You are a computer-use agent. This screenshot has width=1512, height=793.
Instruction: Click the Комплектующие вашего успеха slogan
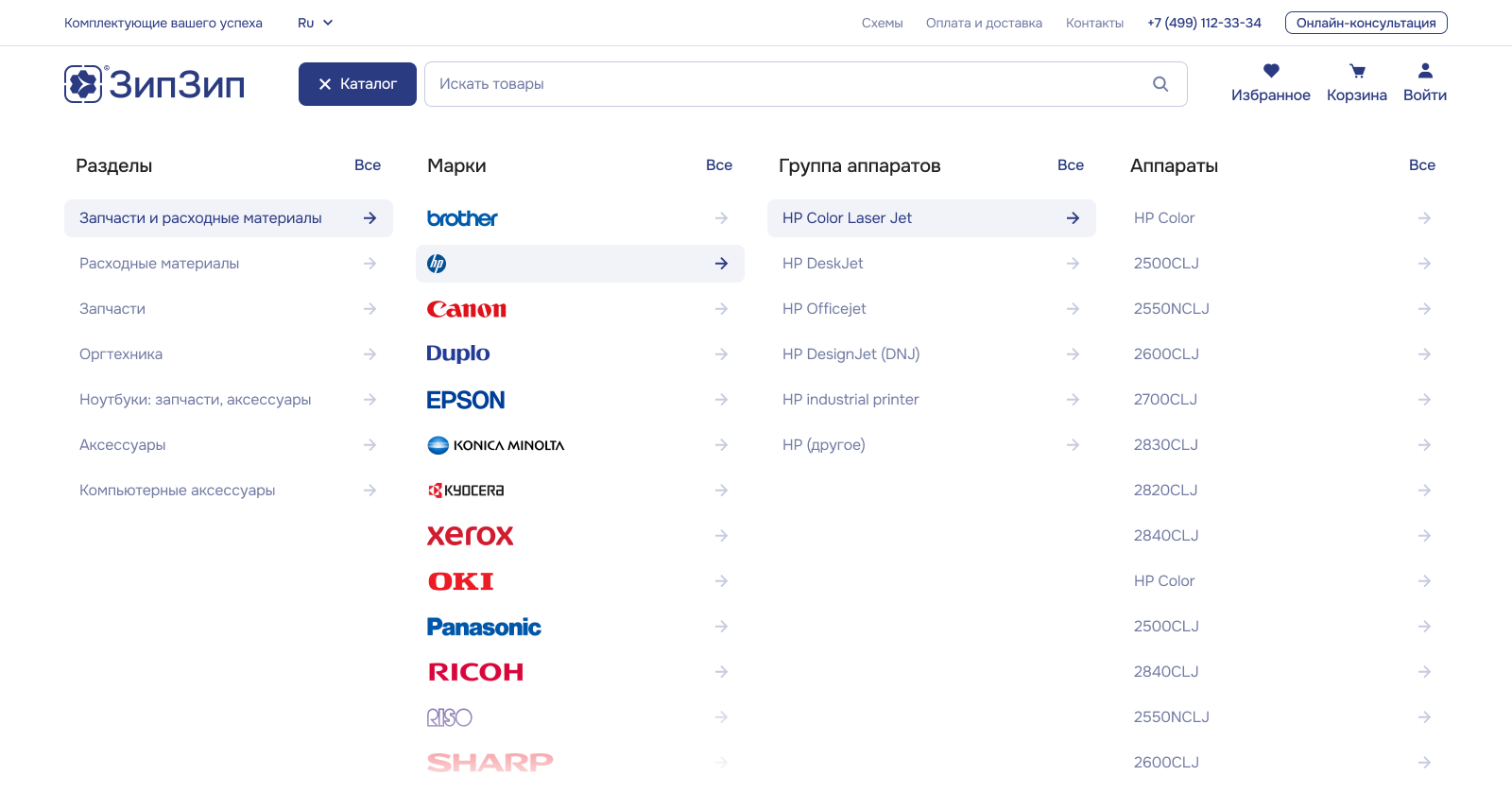point(163,23)
